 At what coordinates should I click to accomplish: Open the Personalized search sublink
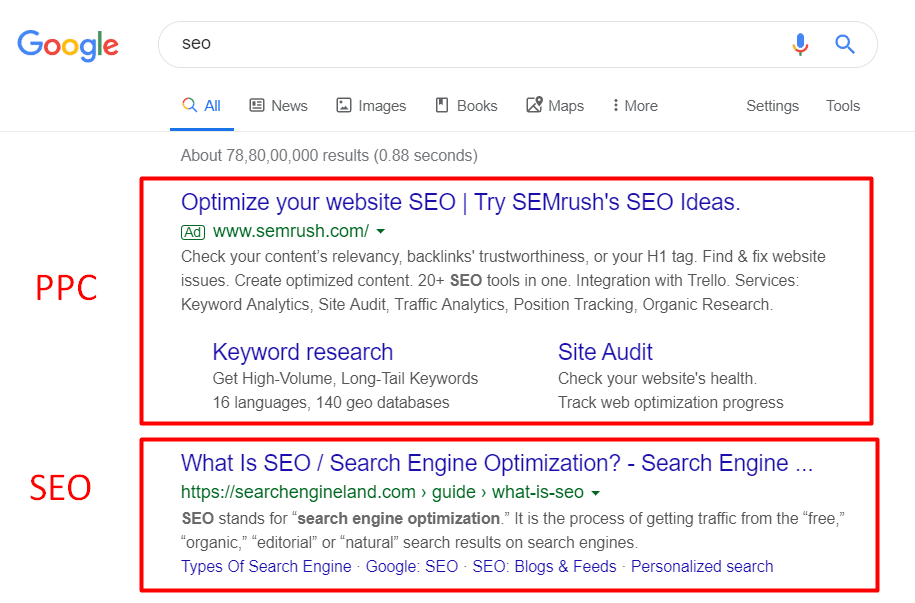coord(702,566)
